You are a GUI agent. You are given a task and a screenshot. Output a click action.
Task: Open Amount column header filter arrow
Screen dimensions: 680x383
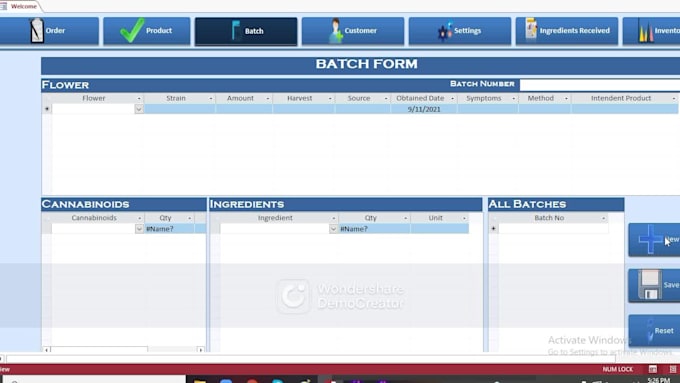268,98
